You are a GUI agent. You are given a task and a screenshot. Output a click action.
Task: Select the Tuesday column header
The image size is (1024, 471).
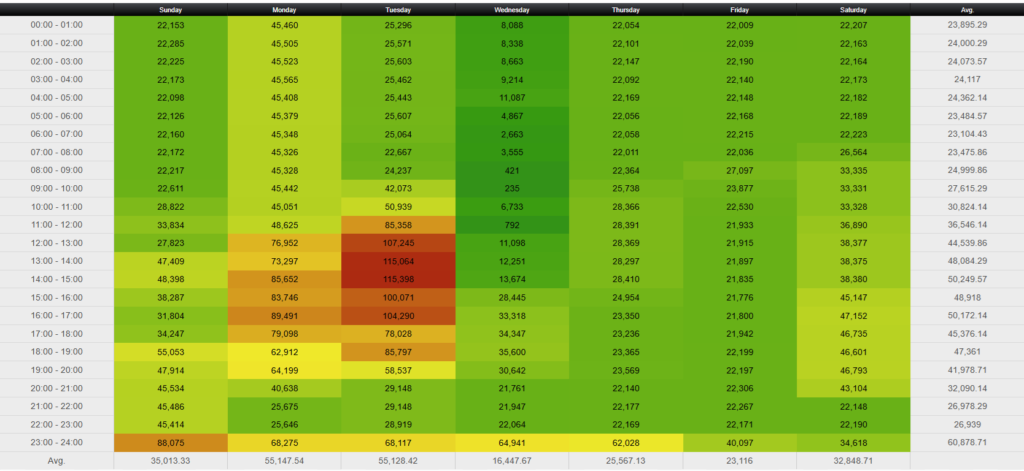(398, 10)
